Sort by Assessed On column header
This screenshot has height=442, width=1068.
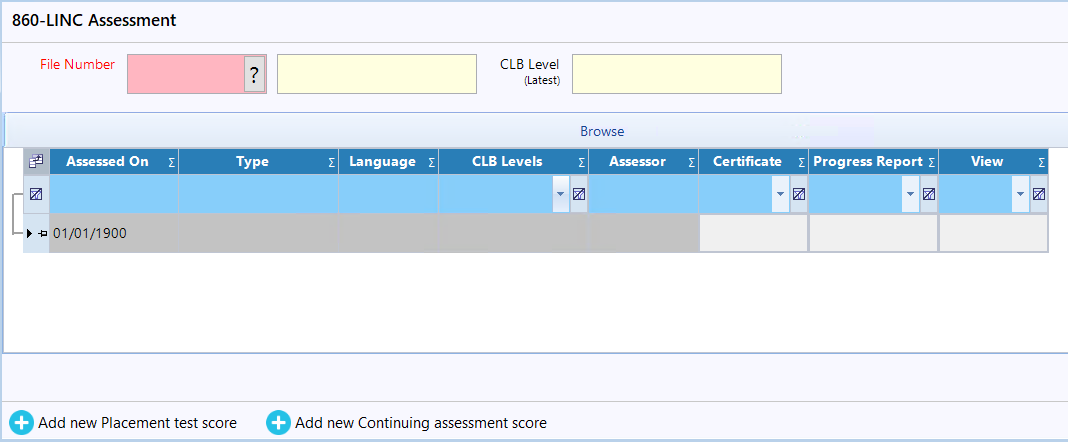(107, 161)
